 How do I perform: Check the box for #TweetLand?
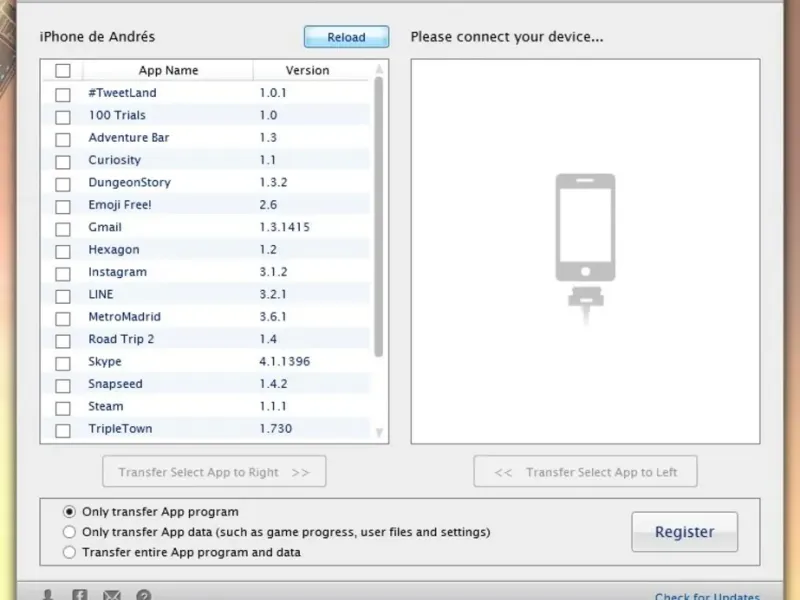[x=63, y=94]
